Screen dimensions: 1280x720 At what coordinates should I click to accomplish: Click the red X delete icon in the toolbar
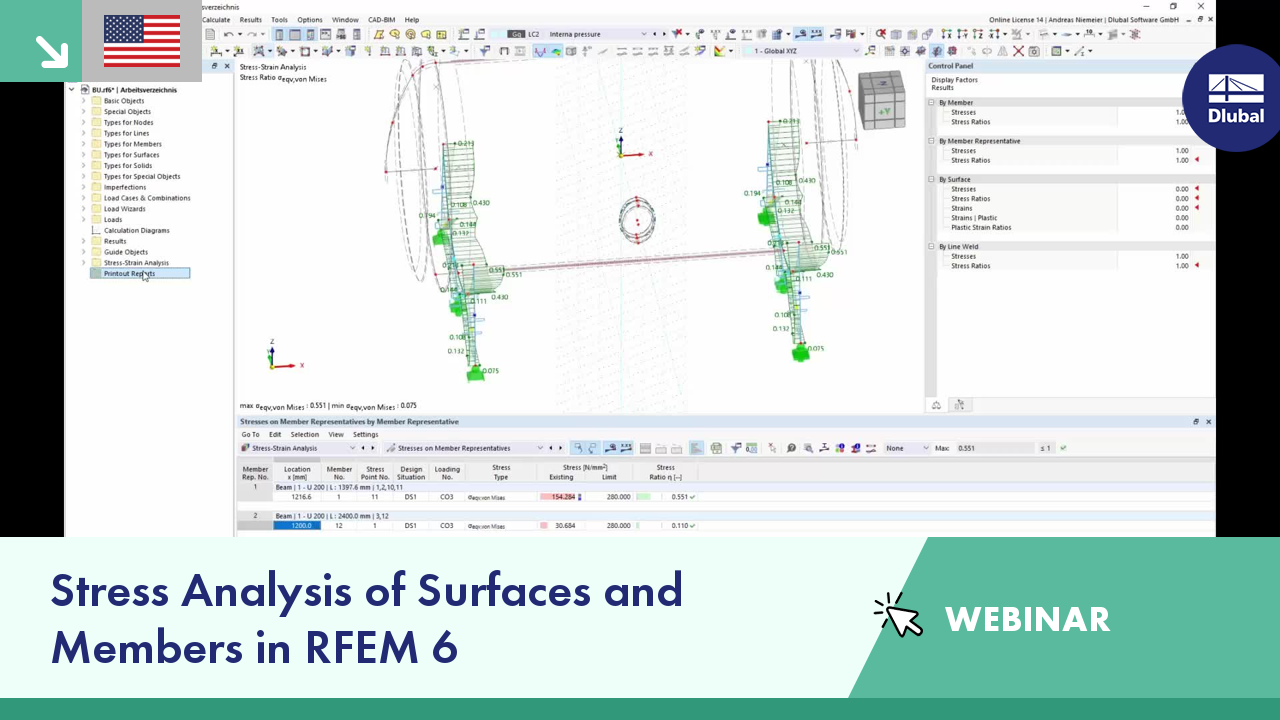coord(1019,51)
